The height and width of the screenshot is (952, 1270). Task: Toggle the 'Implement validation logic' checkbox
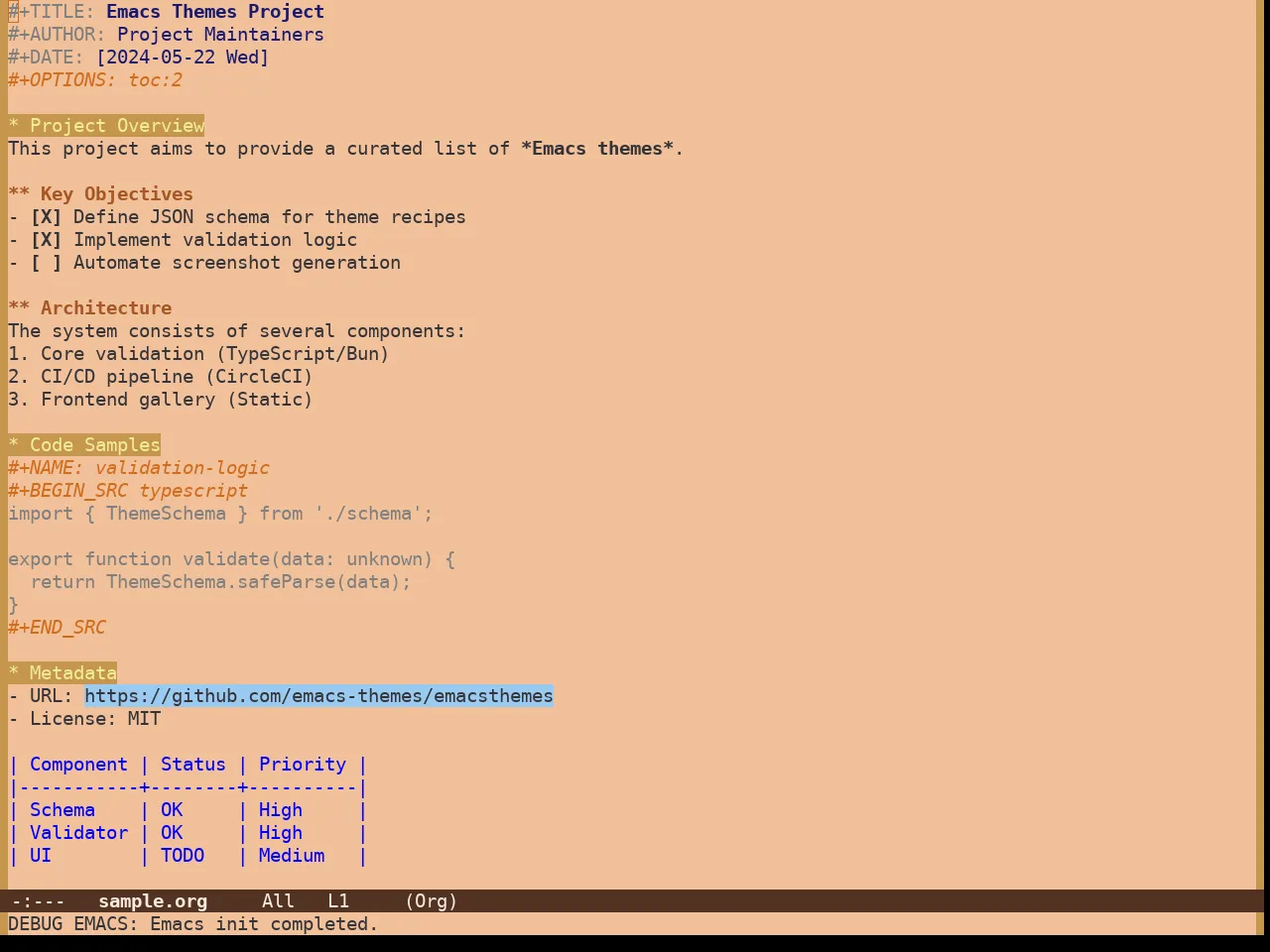[x=46, y=240]
